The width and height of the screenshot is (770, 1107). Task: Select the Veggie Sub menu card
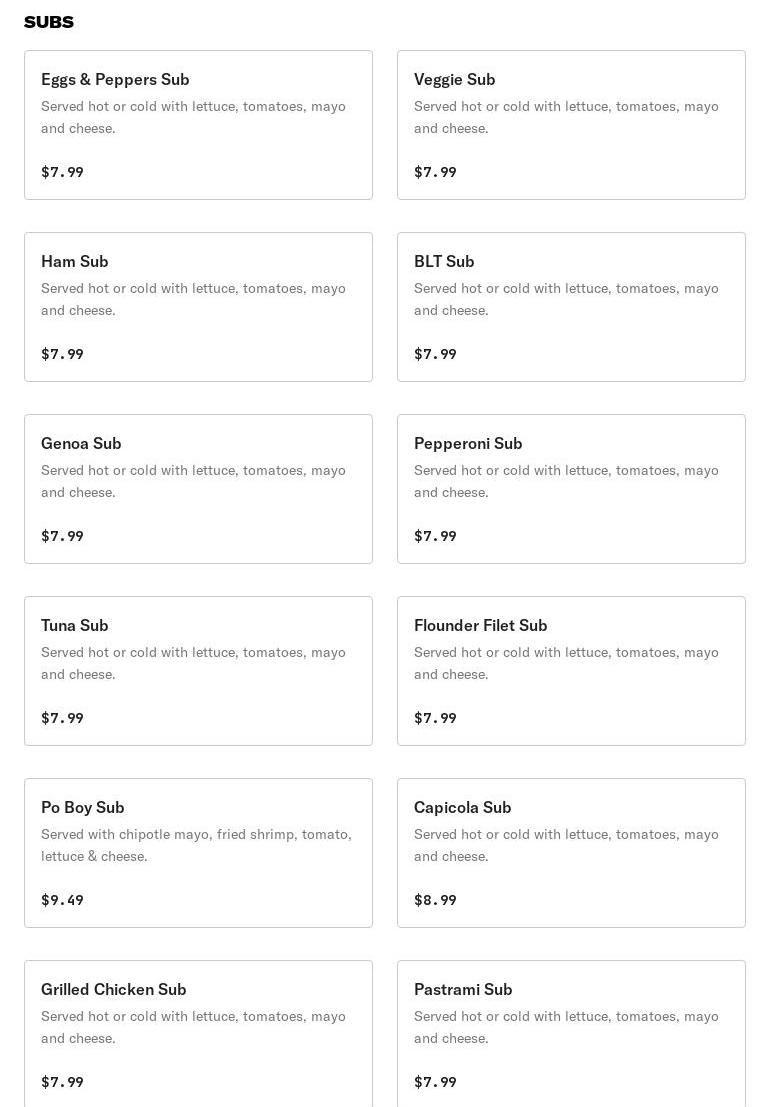point(571,125)
